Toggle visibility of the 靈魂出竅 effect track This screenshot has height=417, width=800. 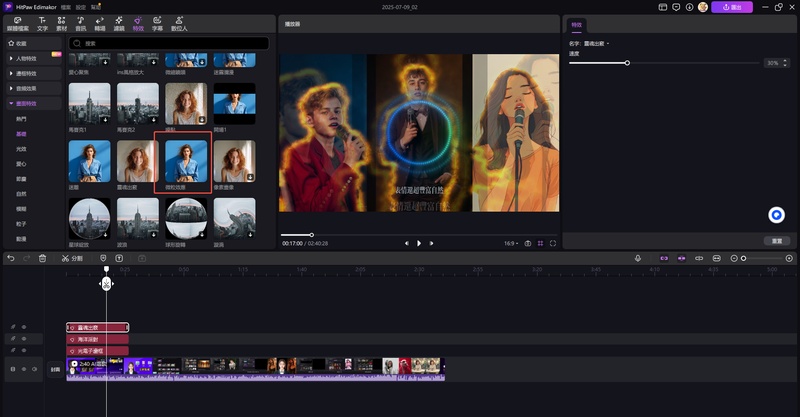click(24, 327)
